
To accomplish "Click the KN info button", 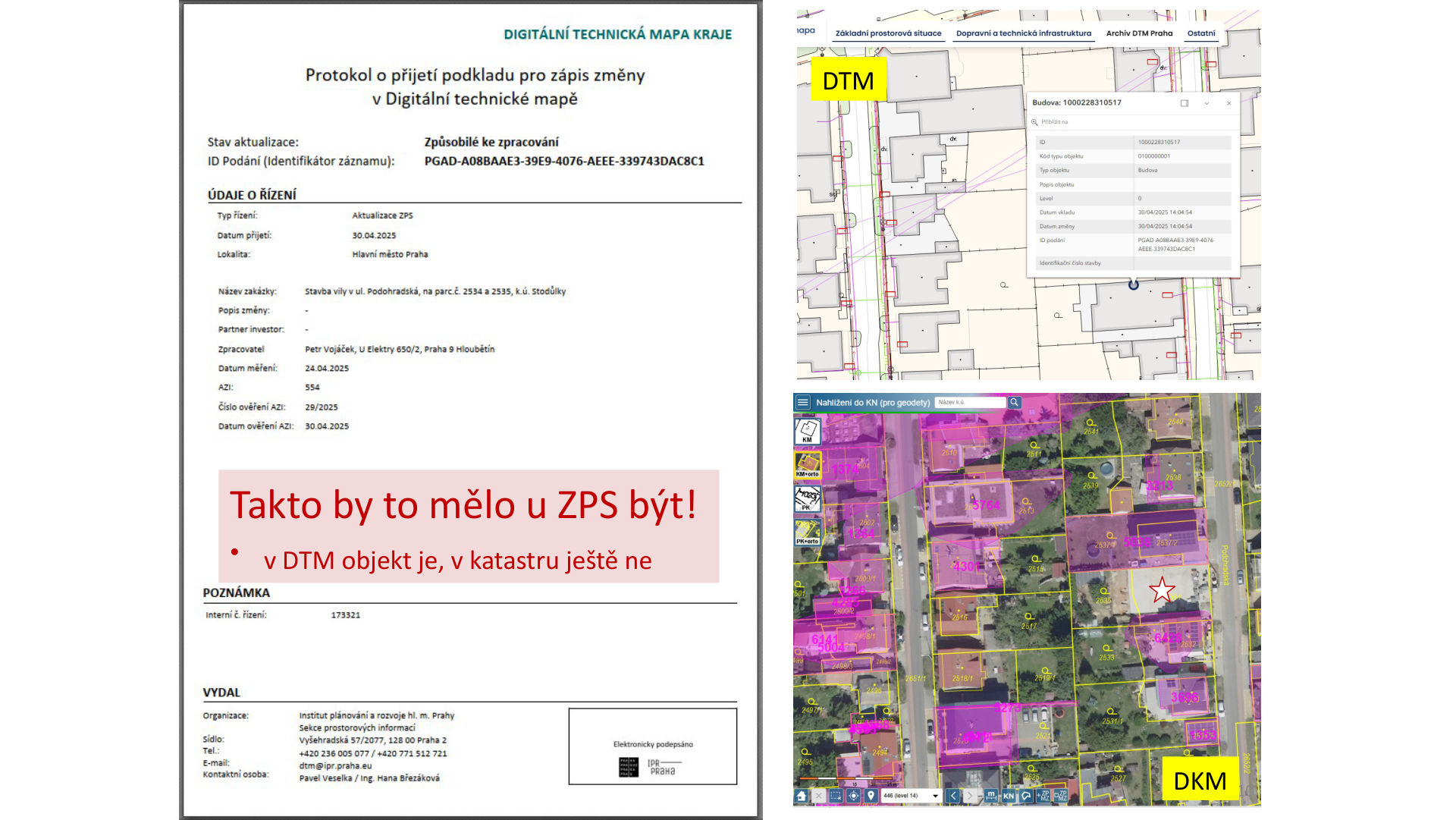I will [1008, 796].
